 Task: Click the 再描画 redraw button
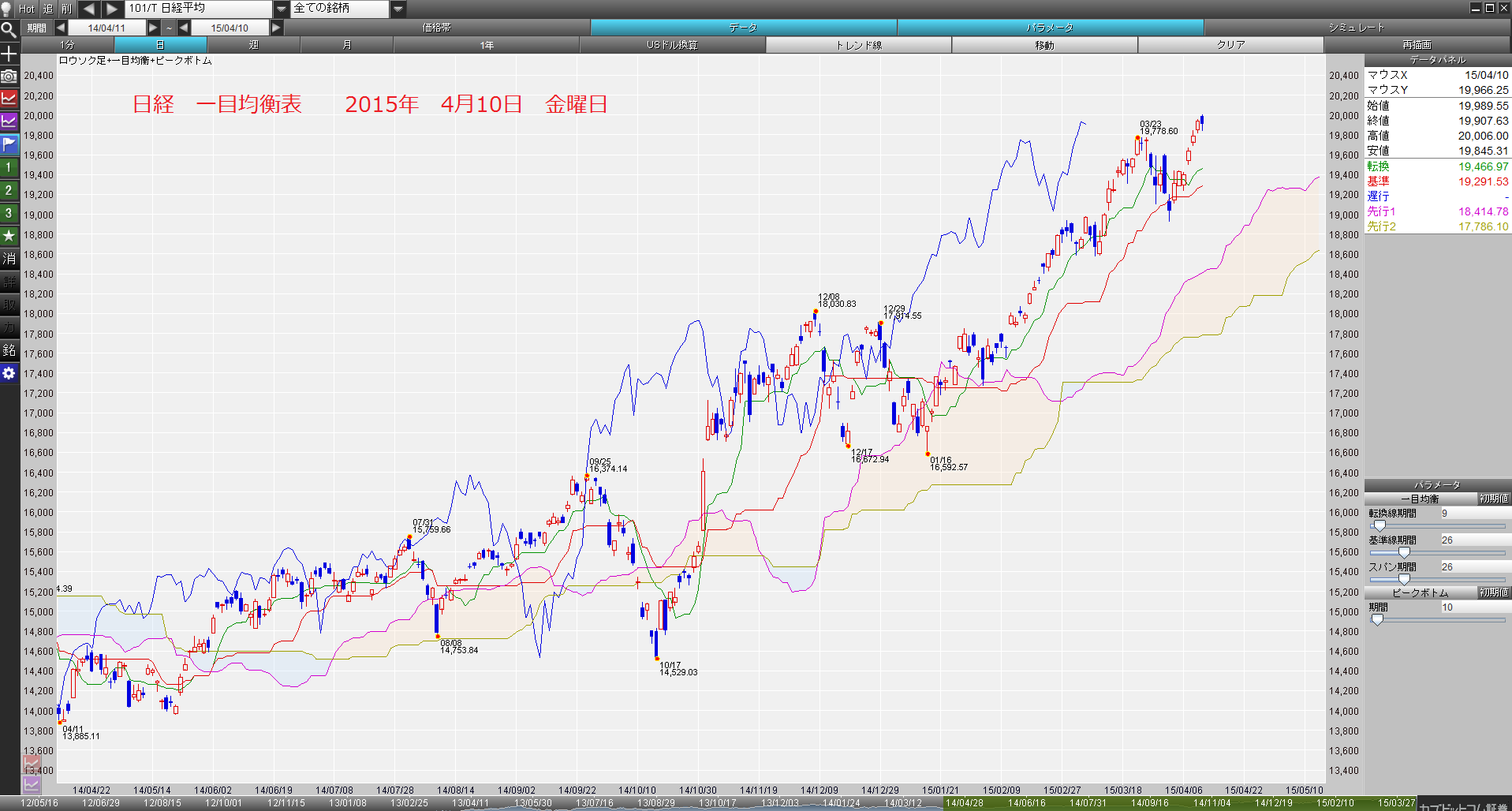pos(1417,45)
